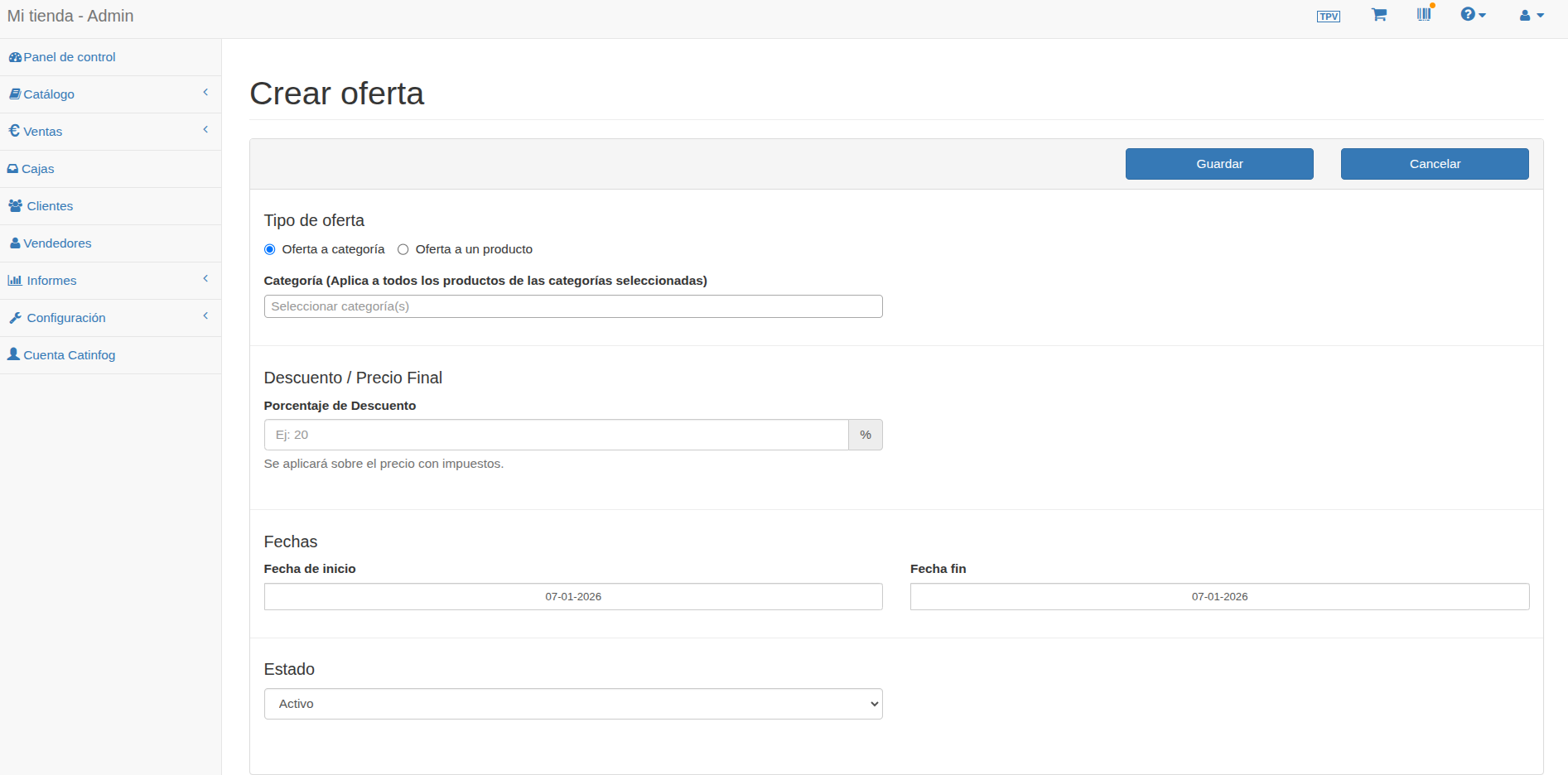Expand the Ventas sidebar submenu chevron
The height and width of the screenshot is (775, 1568).
(x=205, y=130)
